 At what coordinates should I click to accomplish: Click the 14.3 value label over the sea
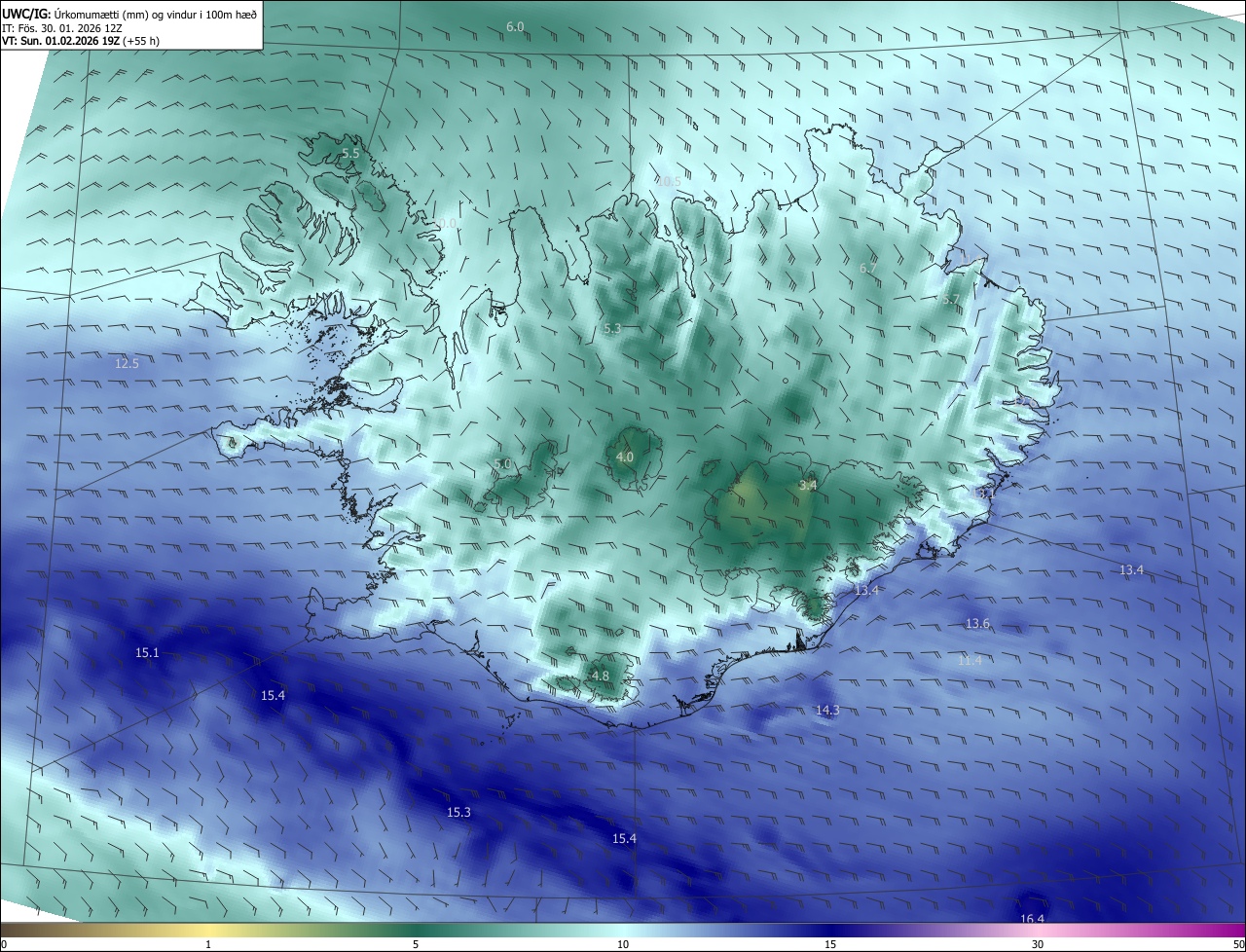pos(826,711)
